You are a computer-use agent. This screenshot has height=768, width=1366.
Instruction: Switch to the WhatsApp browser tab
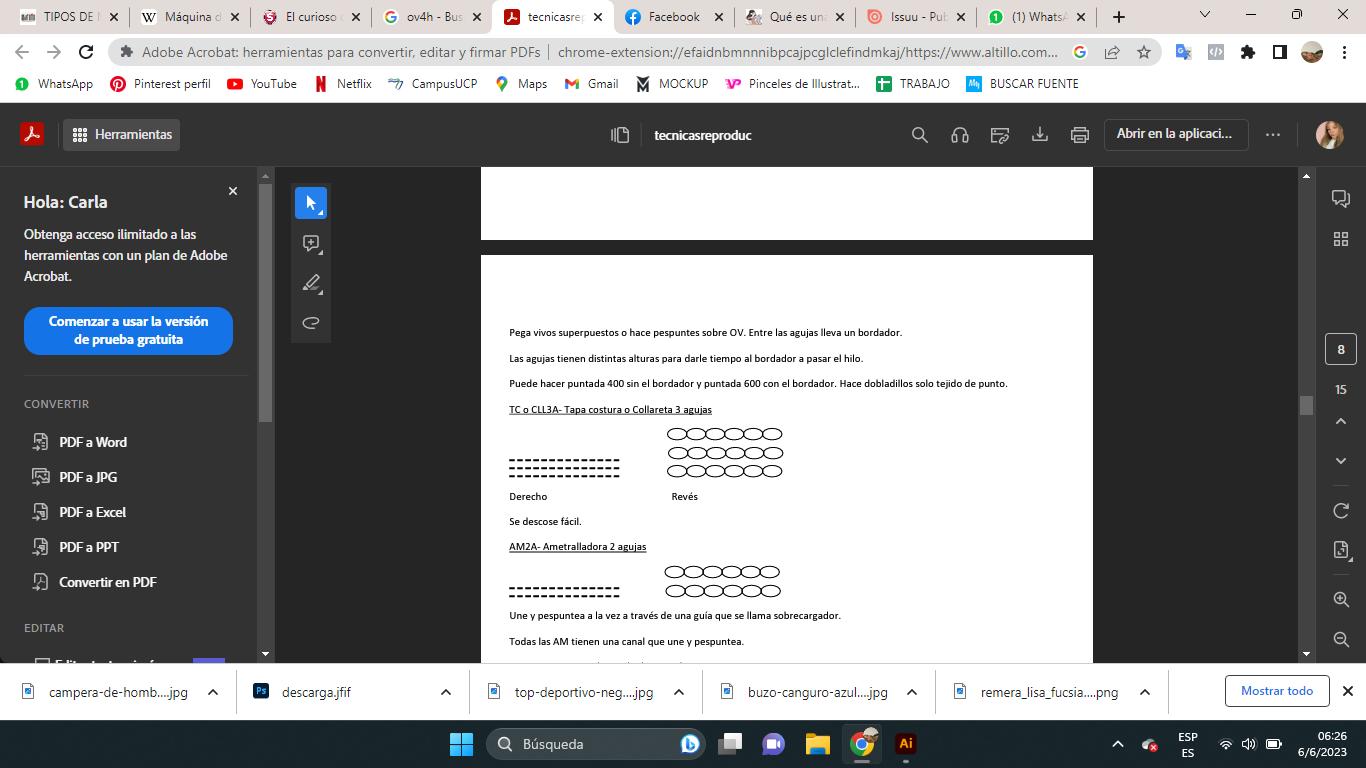(1036, 17)
